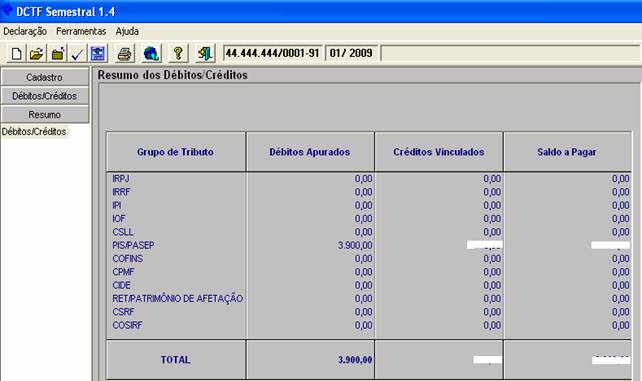Select the COSIRF row label
The height and width of the screenshot is (381, 642).
click(x=127, y=325)
